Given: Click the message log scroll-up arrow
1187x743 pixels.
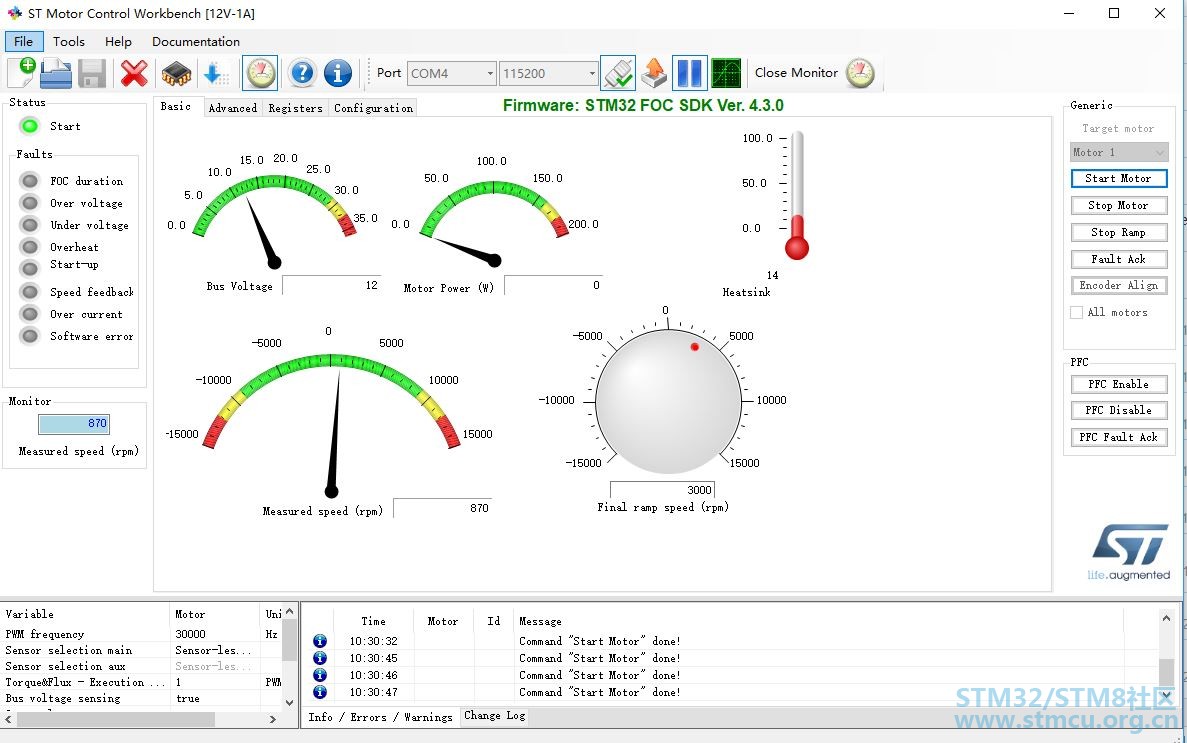Looking at the screenshot, I should pyautogui.click(x=1167, y=618).
